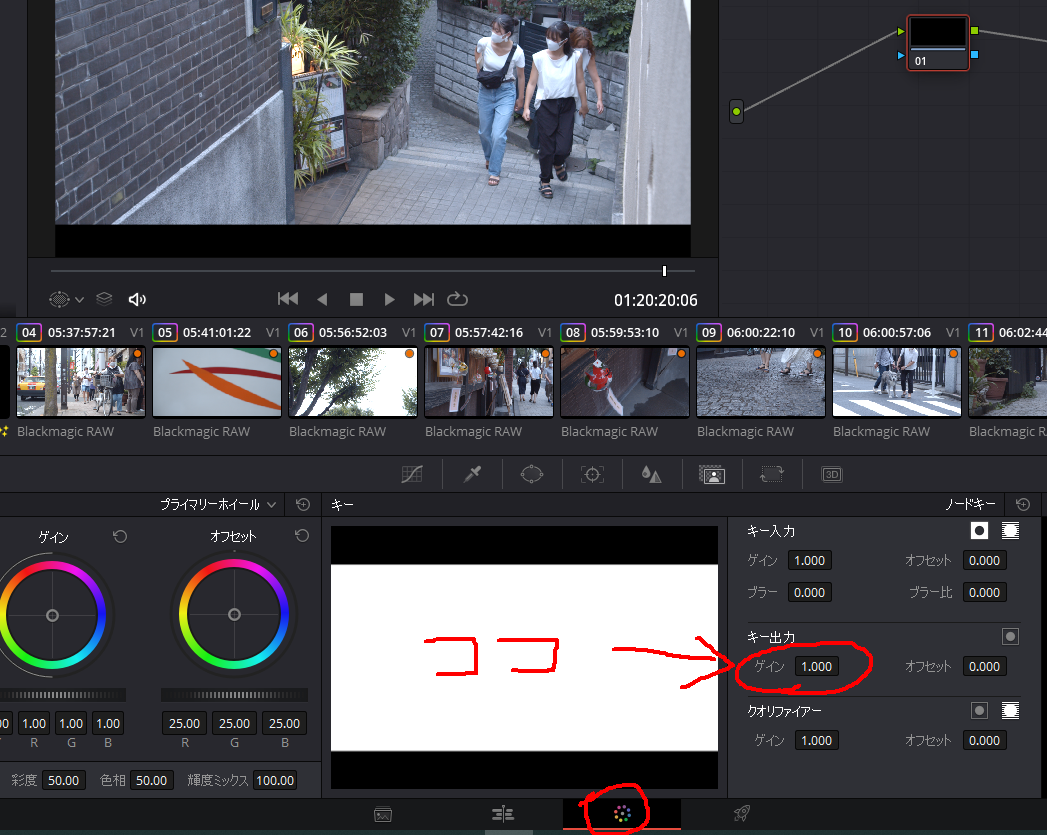Open the Blur and Sharpen palette
This screenshot has width=1047, height=835.
(651, 475)
